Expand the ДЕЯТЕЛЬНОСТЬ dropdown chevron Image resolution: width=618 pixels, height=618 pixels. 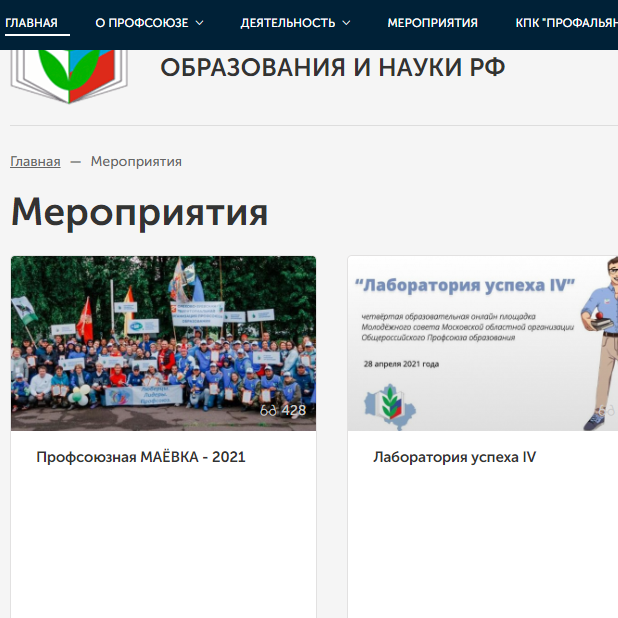click(346, 23)
